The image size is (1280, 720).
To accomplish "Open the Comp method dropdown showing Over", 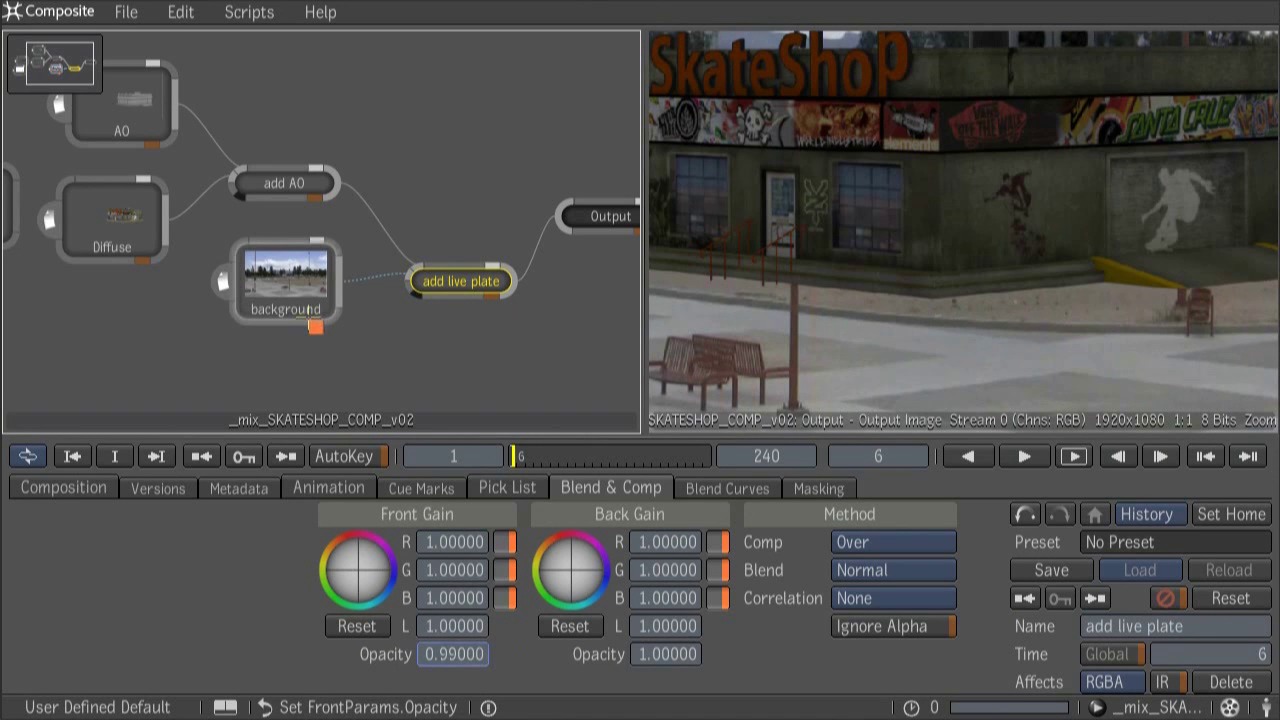I will 894,542.
